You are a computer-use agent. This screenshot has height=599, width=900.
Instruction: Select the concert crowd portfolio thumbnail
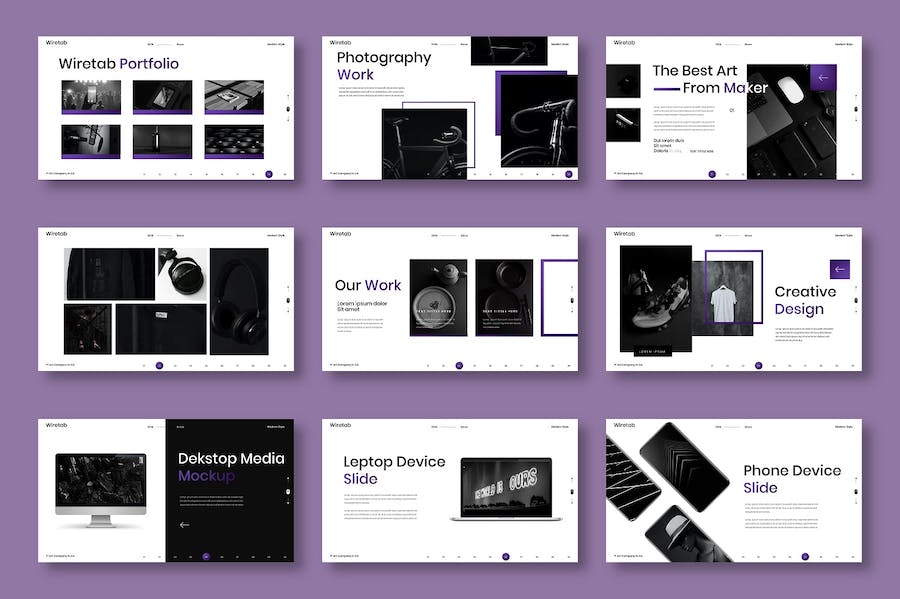pyautogui.click(x=91, y=97)
